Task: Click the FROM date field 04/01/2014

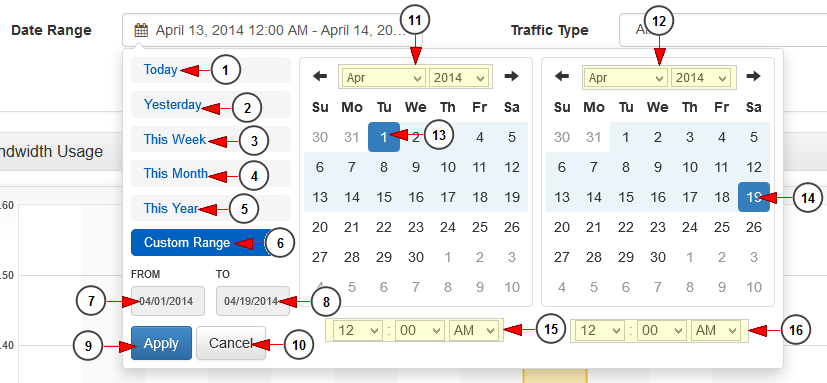Action: click(x=168, y=301)
